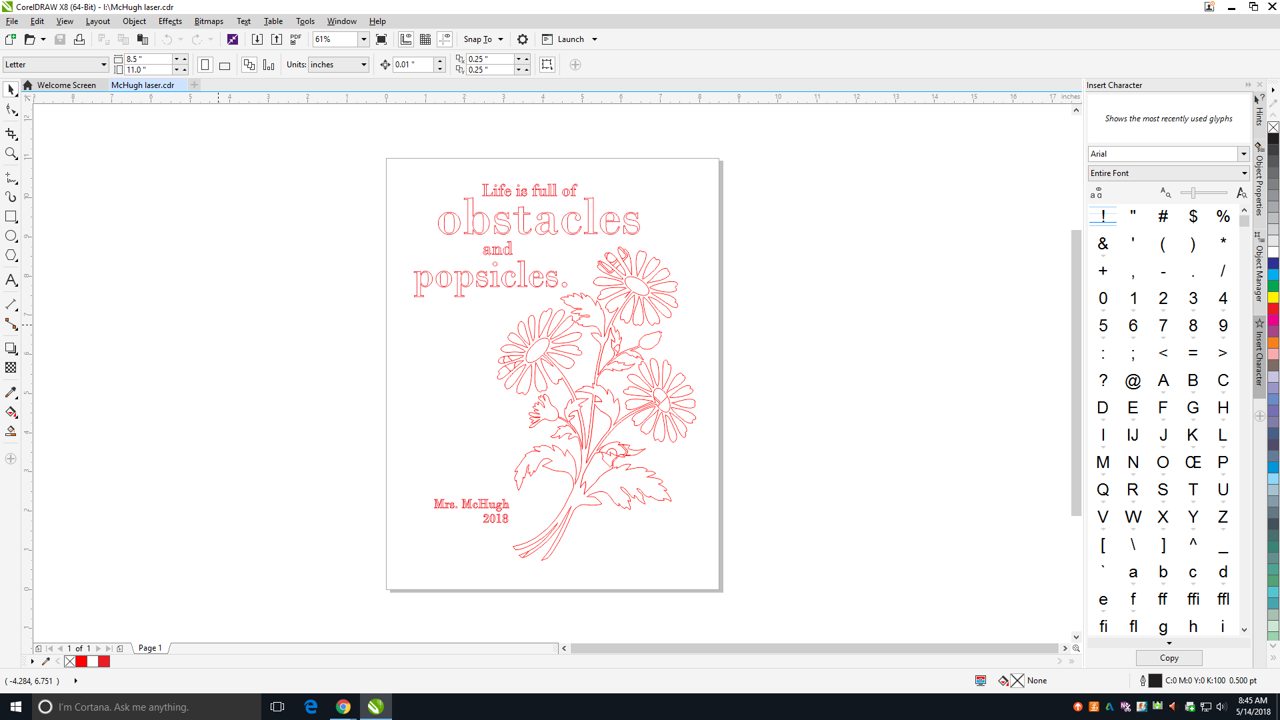Print the document
The image size is (1280, 720).
tap(79, 39)
